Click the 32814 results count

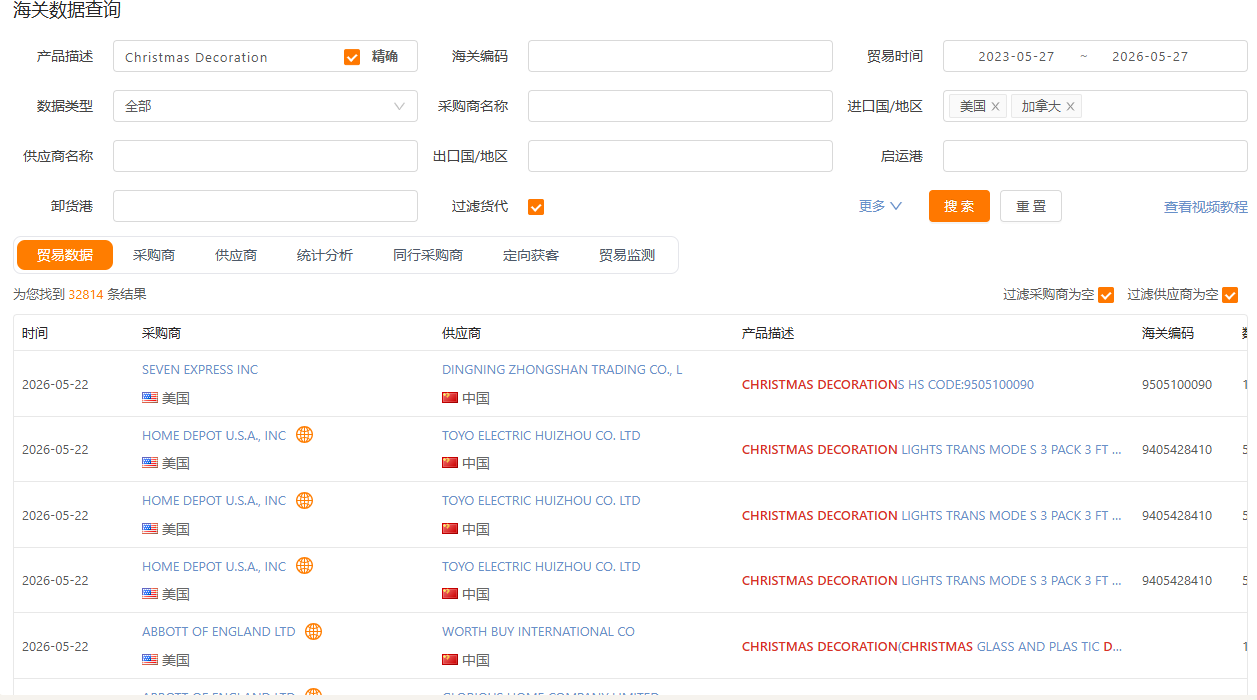point(86,294)
